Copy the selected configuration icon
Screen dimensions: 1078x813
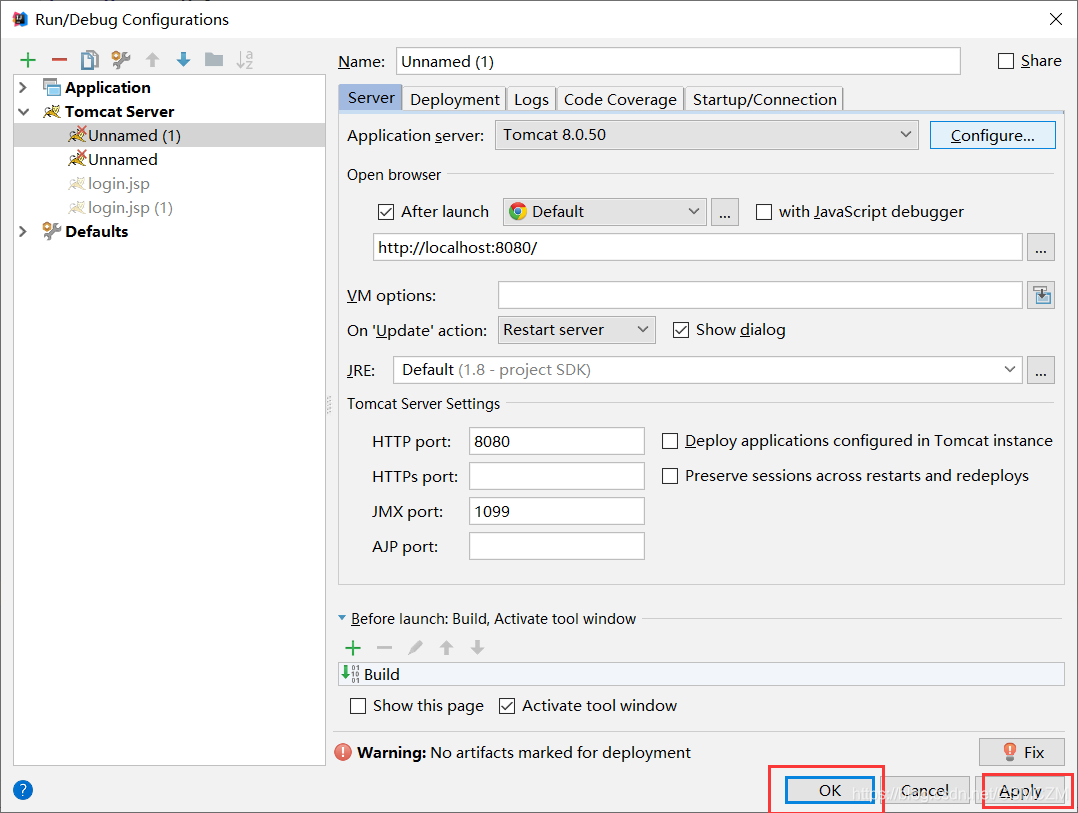tap(89, 60)
